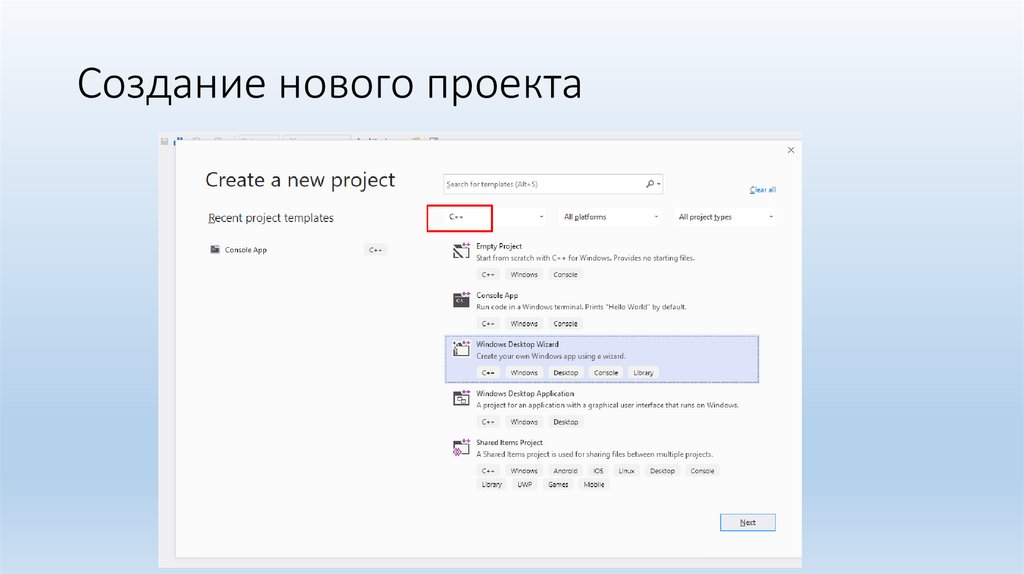This screenshot has height=574, width=1024.
Task: Click the Console tag under Empty Project
Action: click(x=566, y=275)
